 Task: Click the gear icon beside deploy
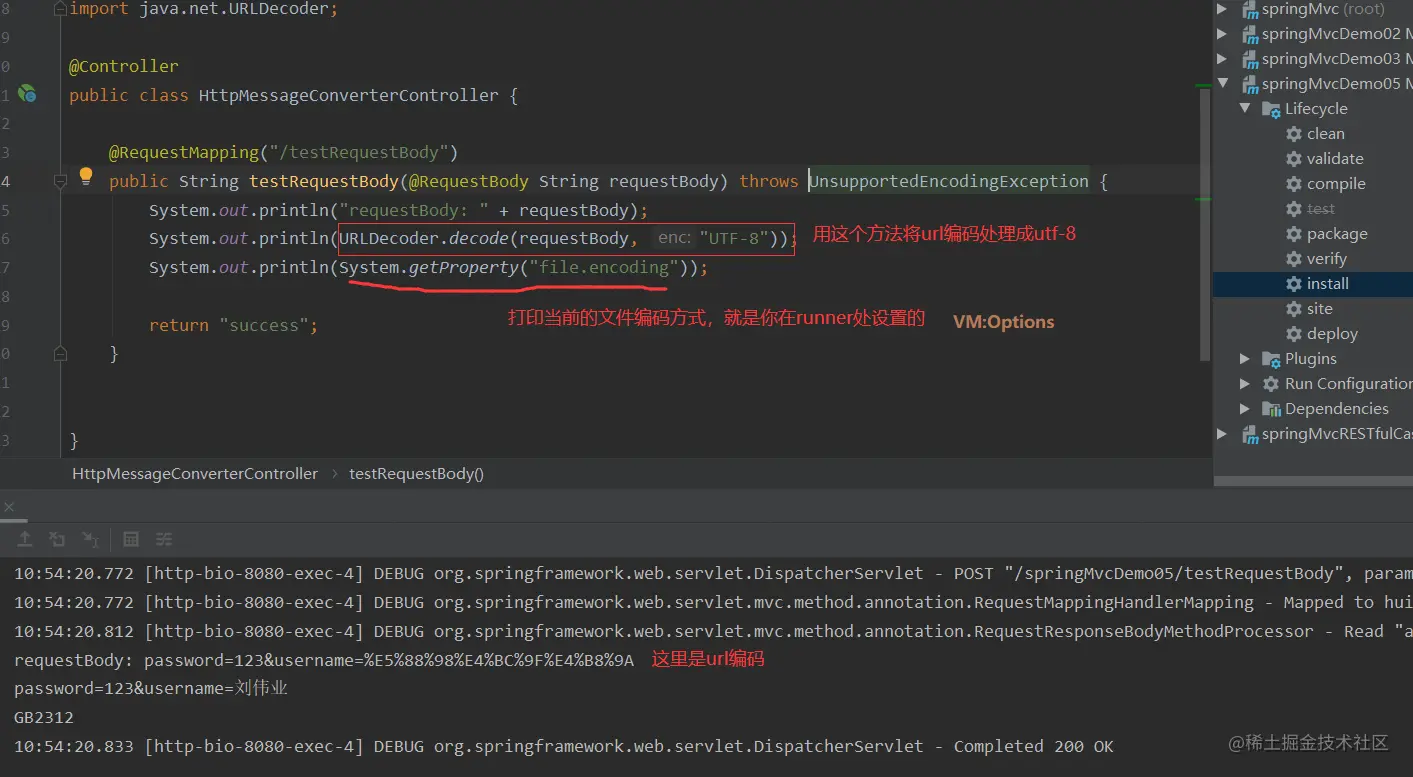[1294, 334]
